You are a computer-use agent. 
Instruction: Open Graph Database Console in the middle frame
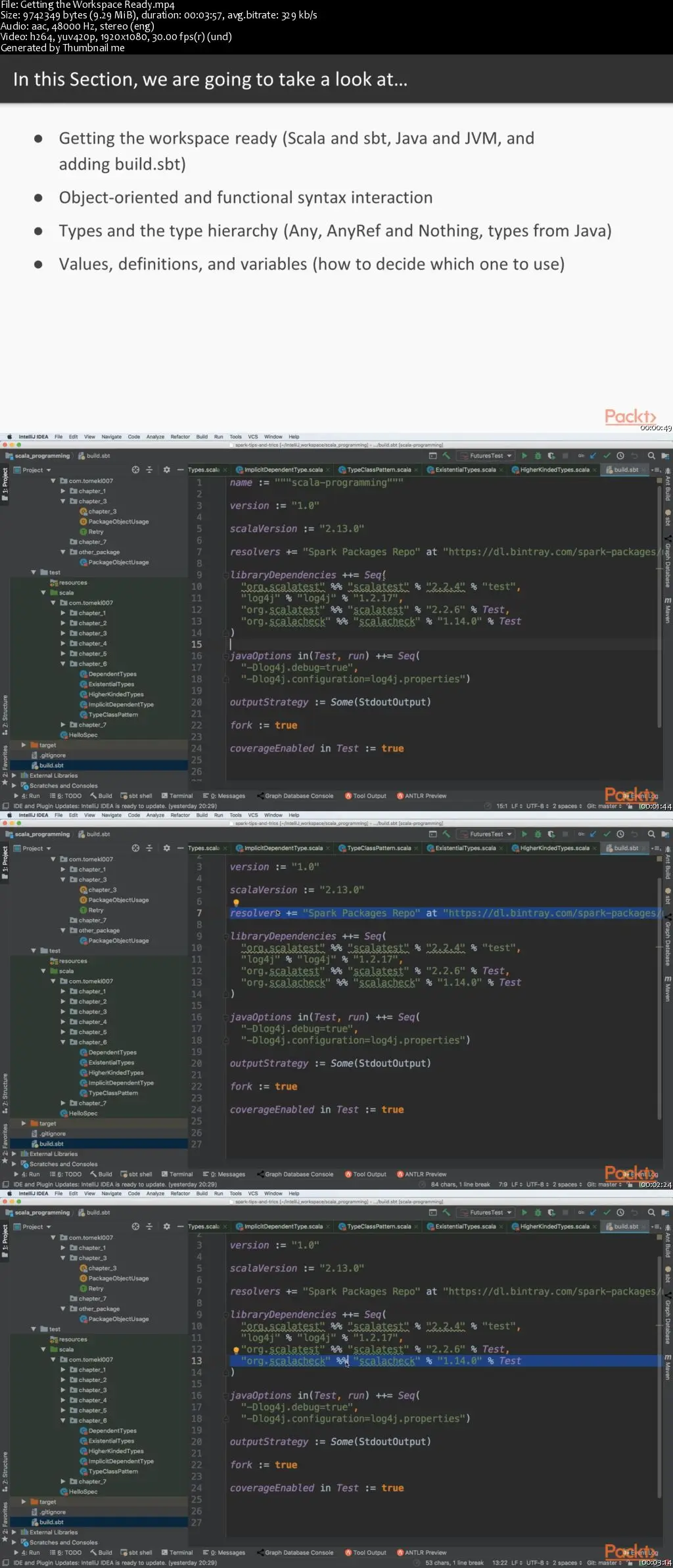pyautogui.click(x=295, y=1175)
